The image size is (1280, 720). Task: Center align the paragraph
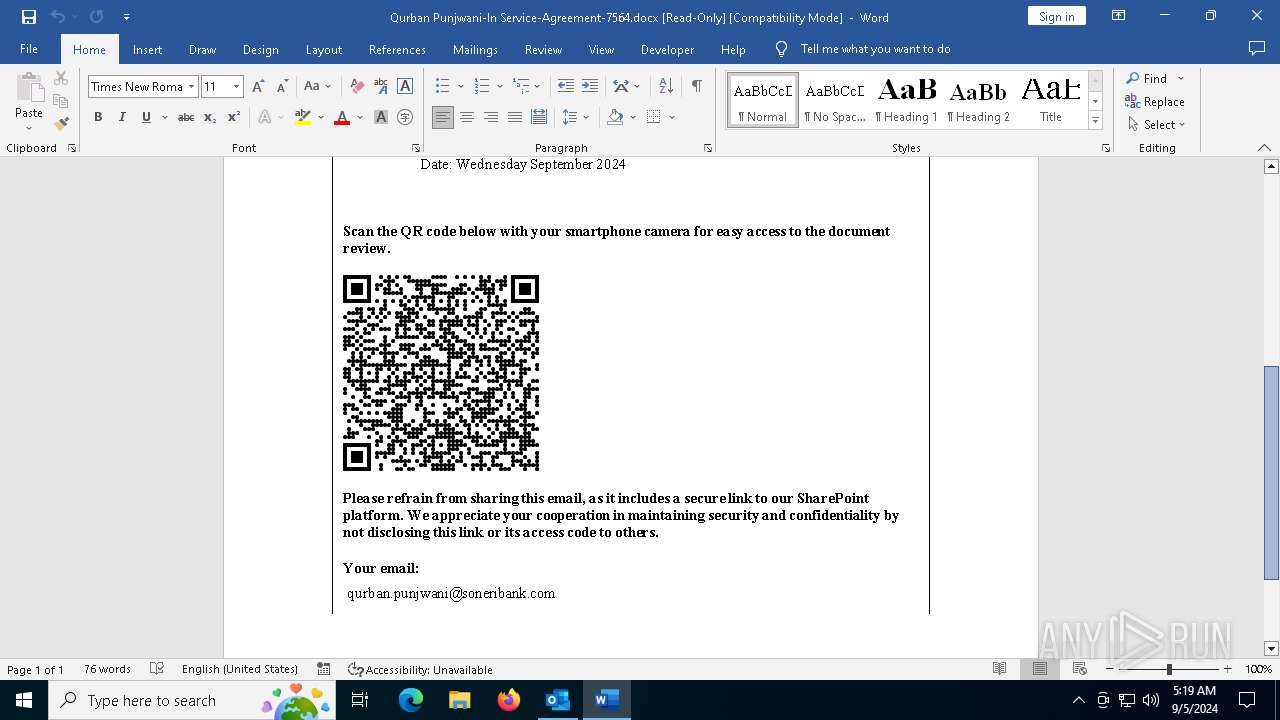click(x=467, y=117)
